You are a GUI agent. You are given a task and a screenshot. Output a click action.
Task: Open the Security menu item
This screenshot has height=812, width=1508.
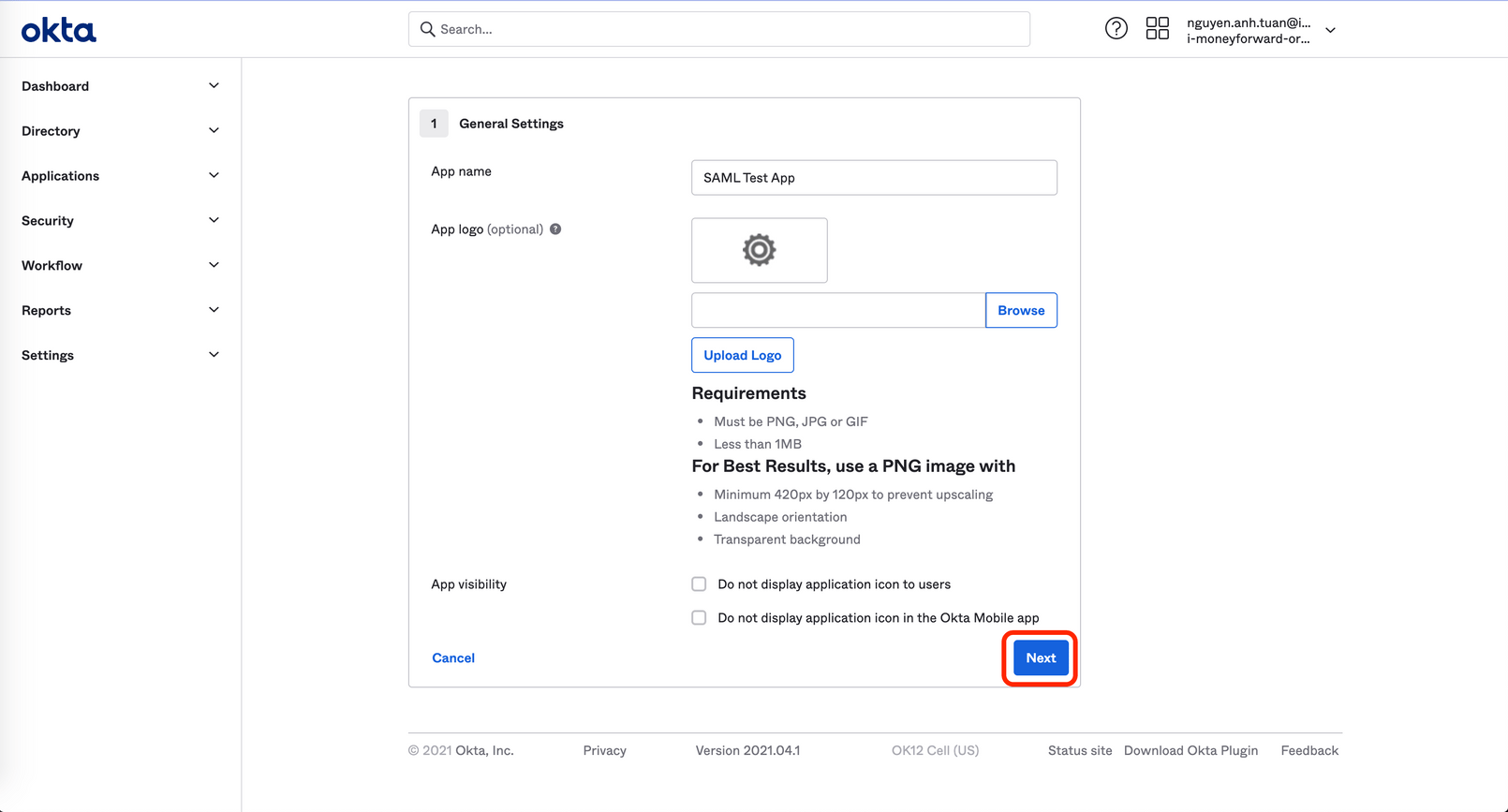(48, 221)
